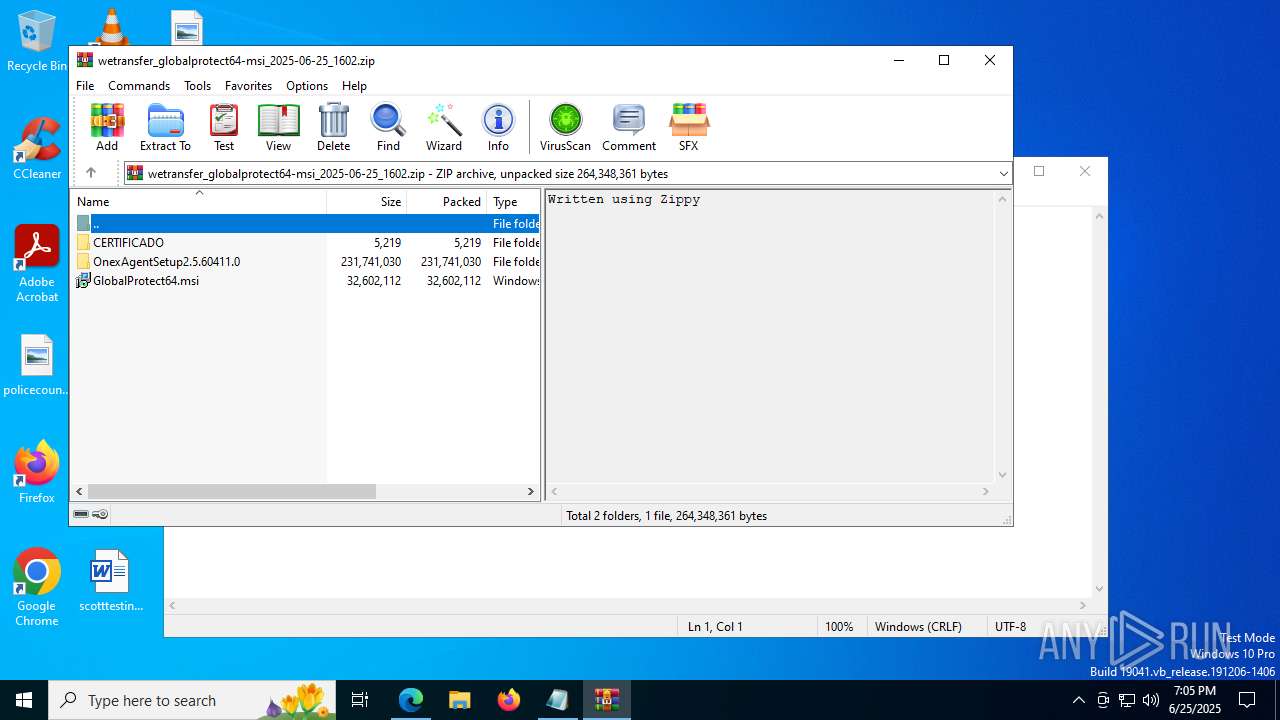Sort file list by Name column
1280x720 pixels.
(198, 201)
